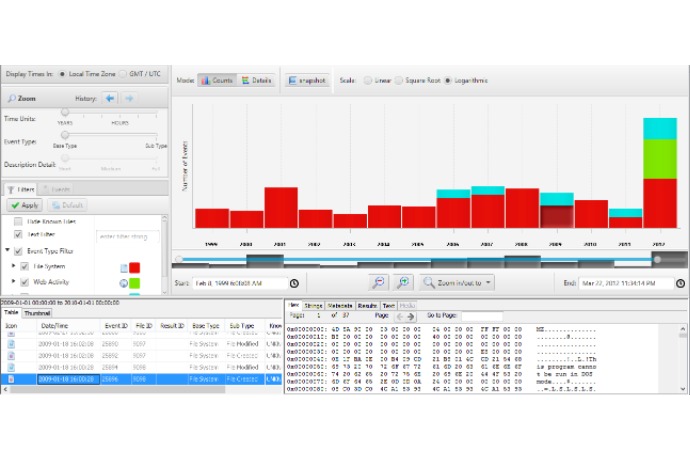Go forward in zoom history
Screen dimensions: 690x460
(x=128, y=98)
